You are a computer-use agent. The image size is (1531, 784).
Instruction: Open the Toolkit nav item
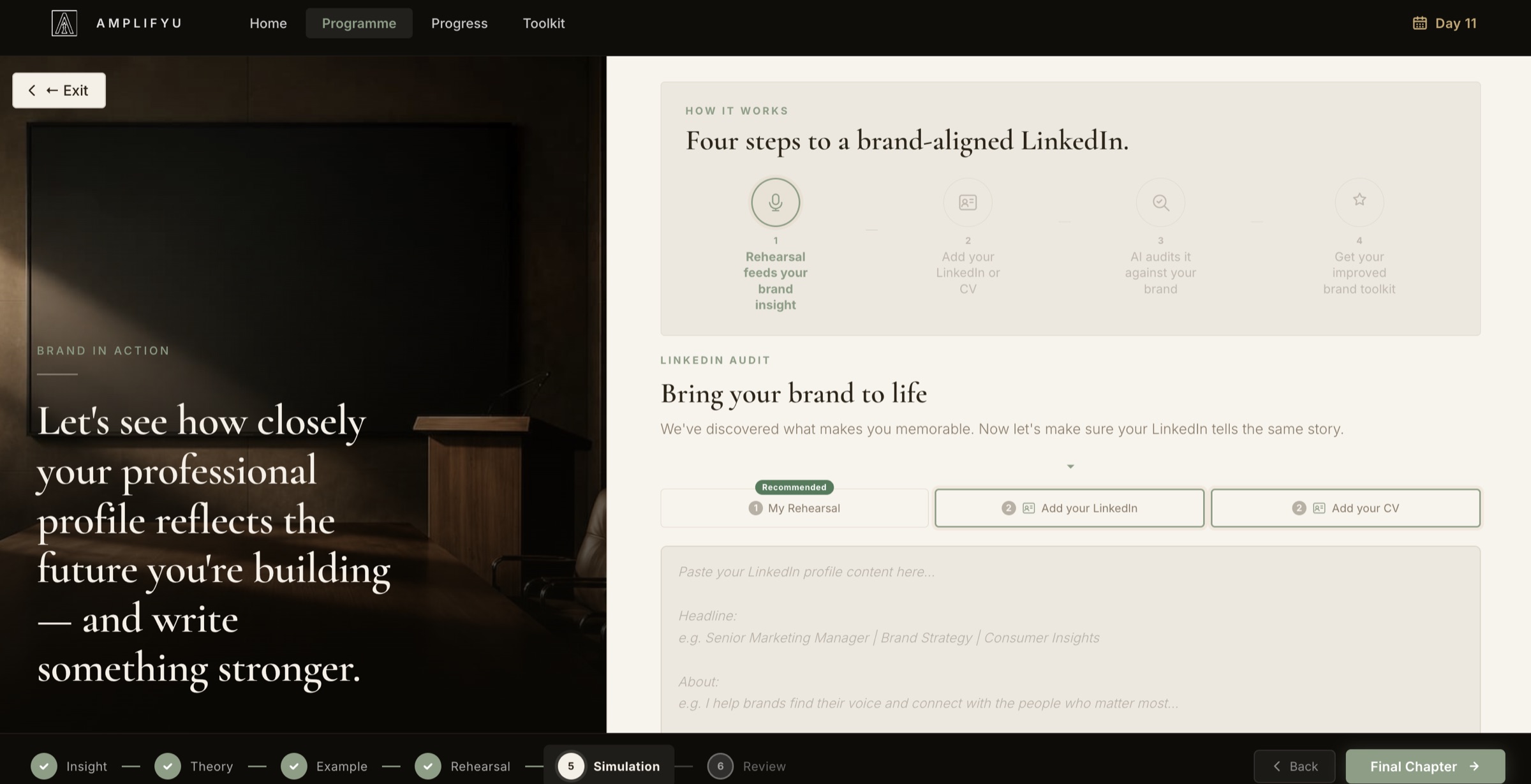[x=544, y=24]
